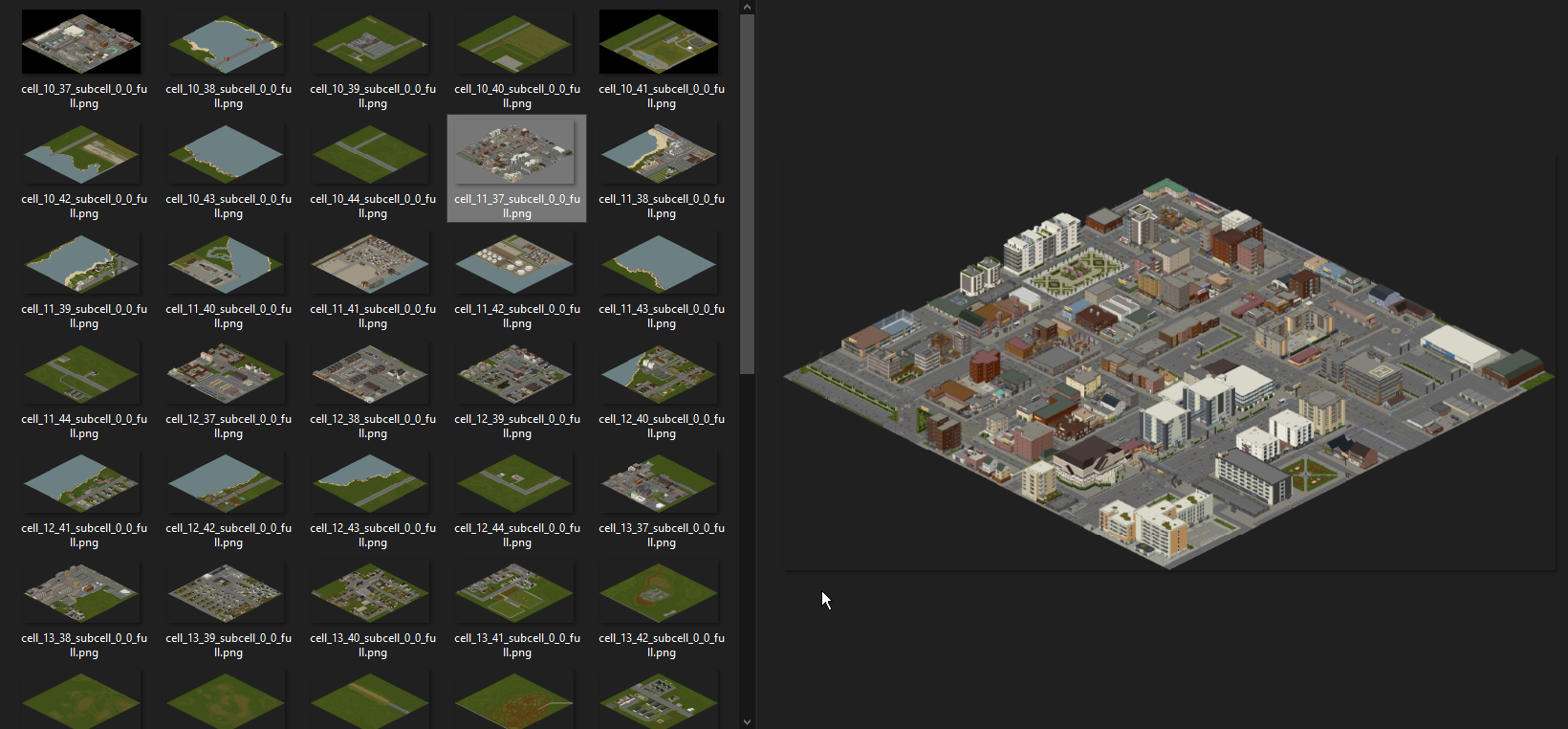1568x729 pixels.
Task: Click the cell_10_41_subcell thumbnail image
Action: click(x=659, y=42)
